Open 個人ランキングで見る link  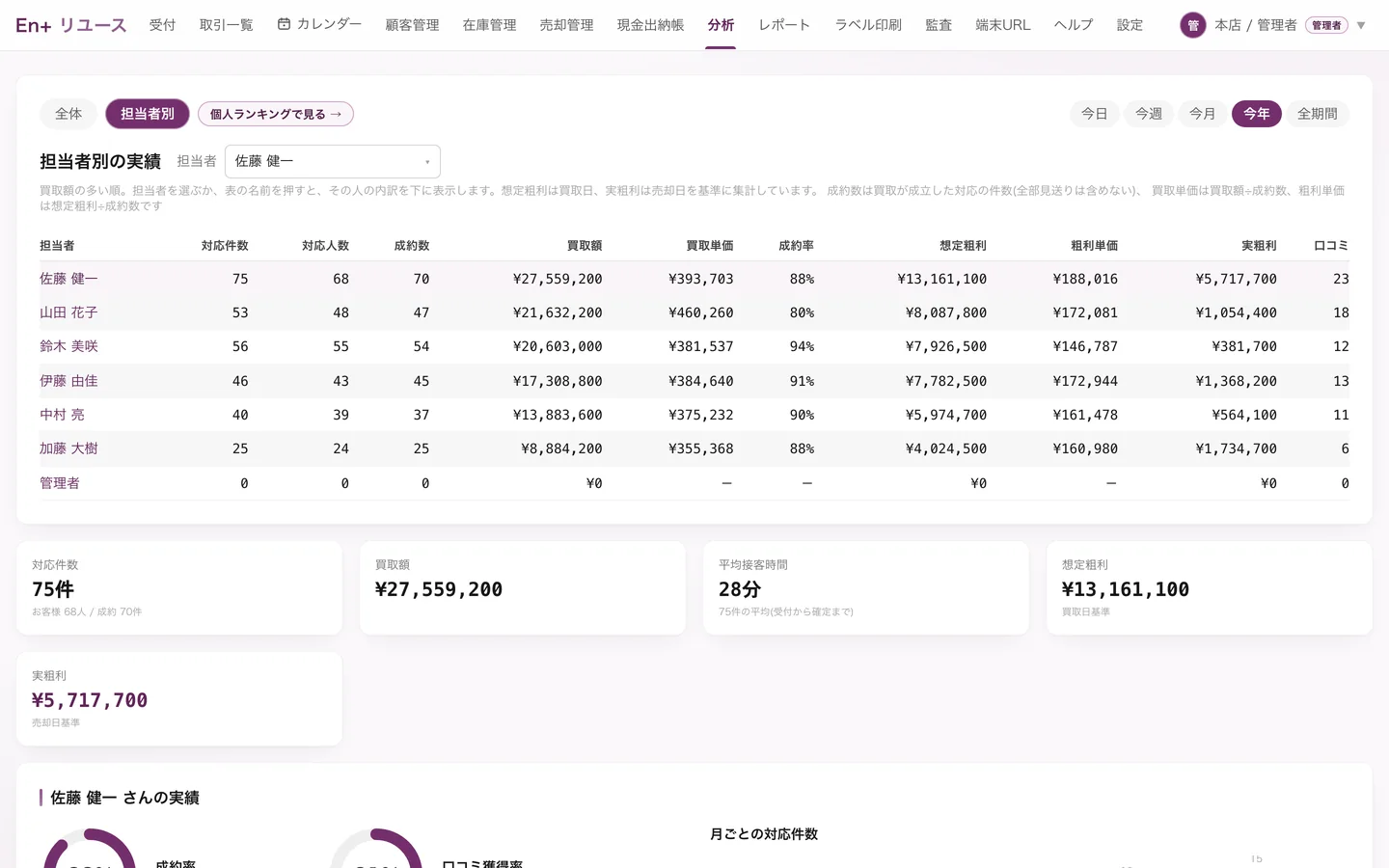276,114
